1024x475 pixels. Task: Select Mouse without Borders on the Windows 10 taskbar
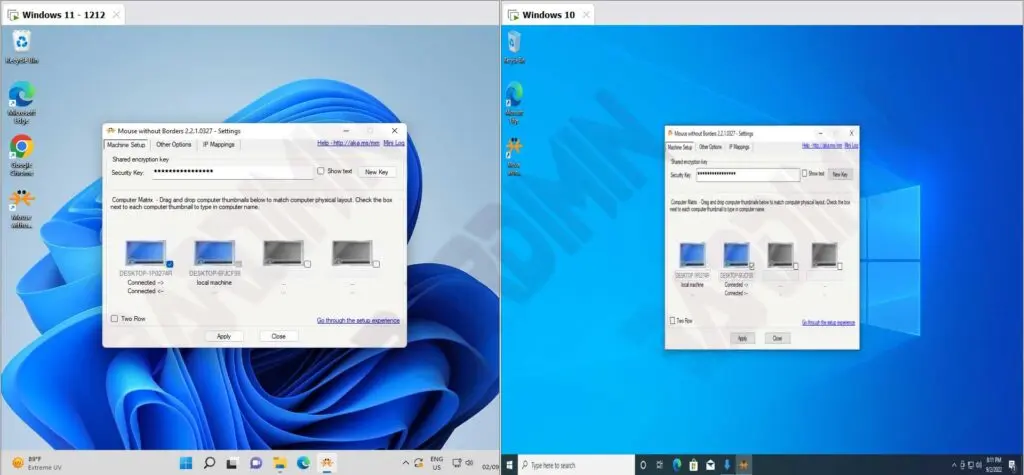click(743, 465)
